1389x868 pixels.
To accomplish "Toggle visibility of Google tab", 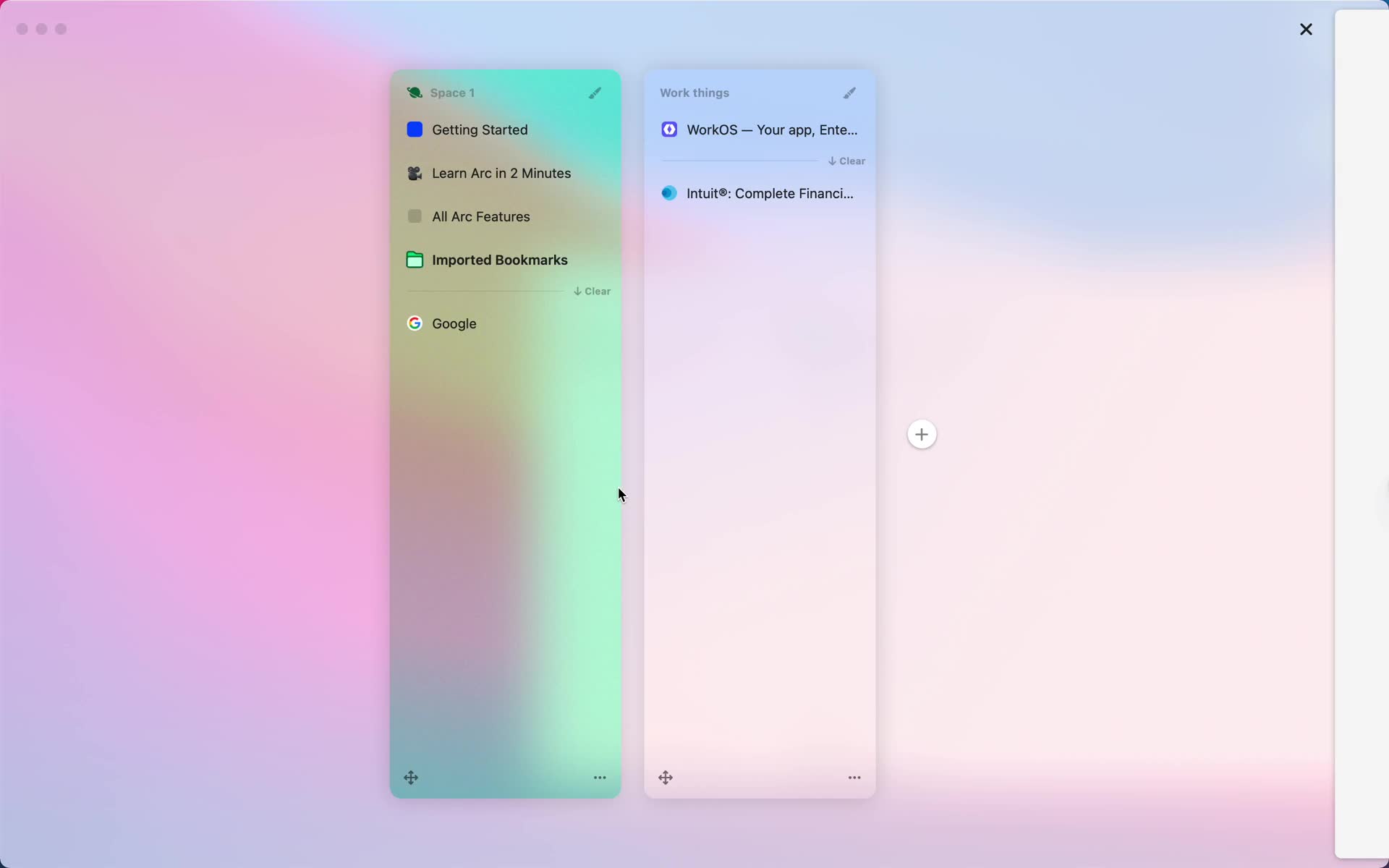I will point(454,324).
